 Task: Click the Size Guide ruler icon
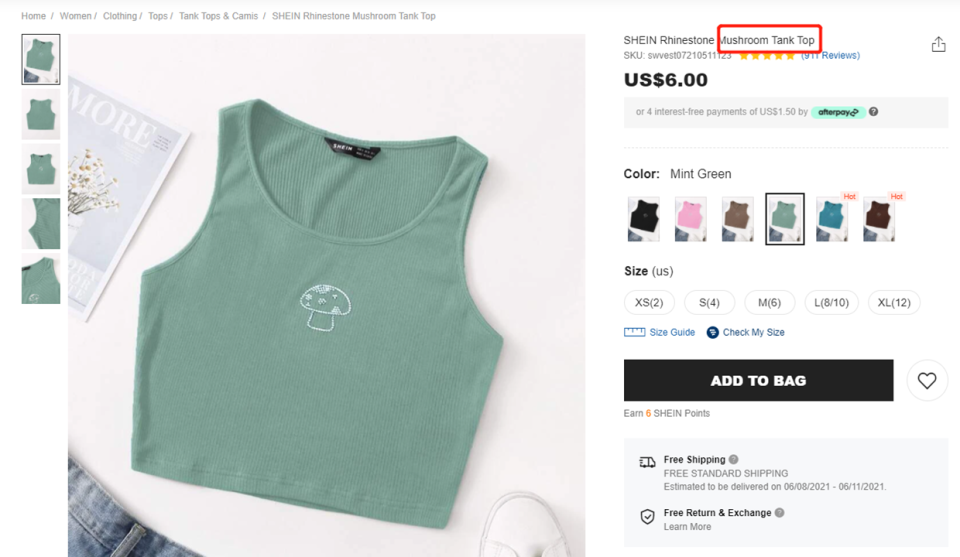pyautogui.click(x=634, y=332)
